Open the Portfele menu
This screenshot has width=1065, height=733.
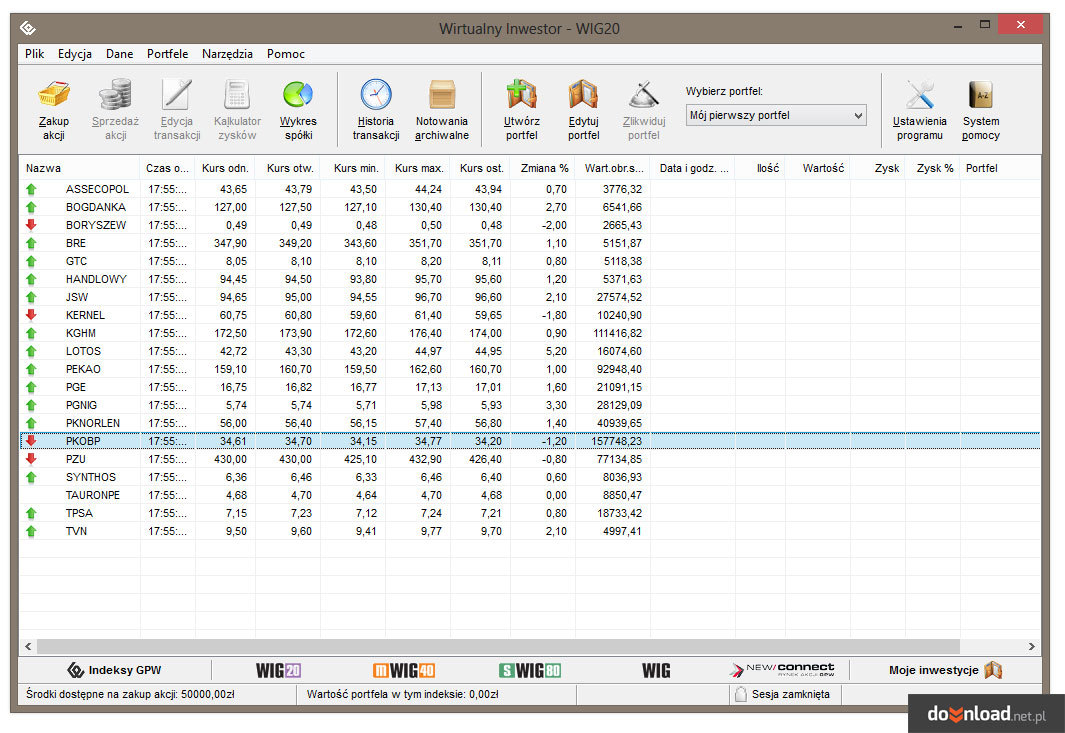coord(168,54)
